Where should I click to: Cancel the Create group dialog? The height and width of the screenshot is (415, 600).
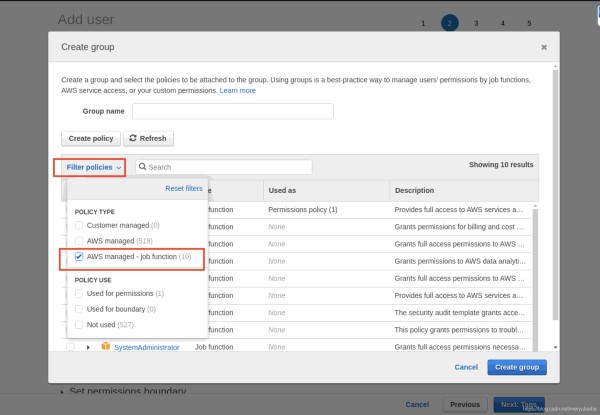coord(466,367)
